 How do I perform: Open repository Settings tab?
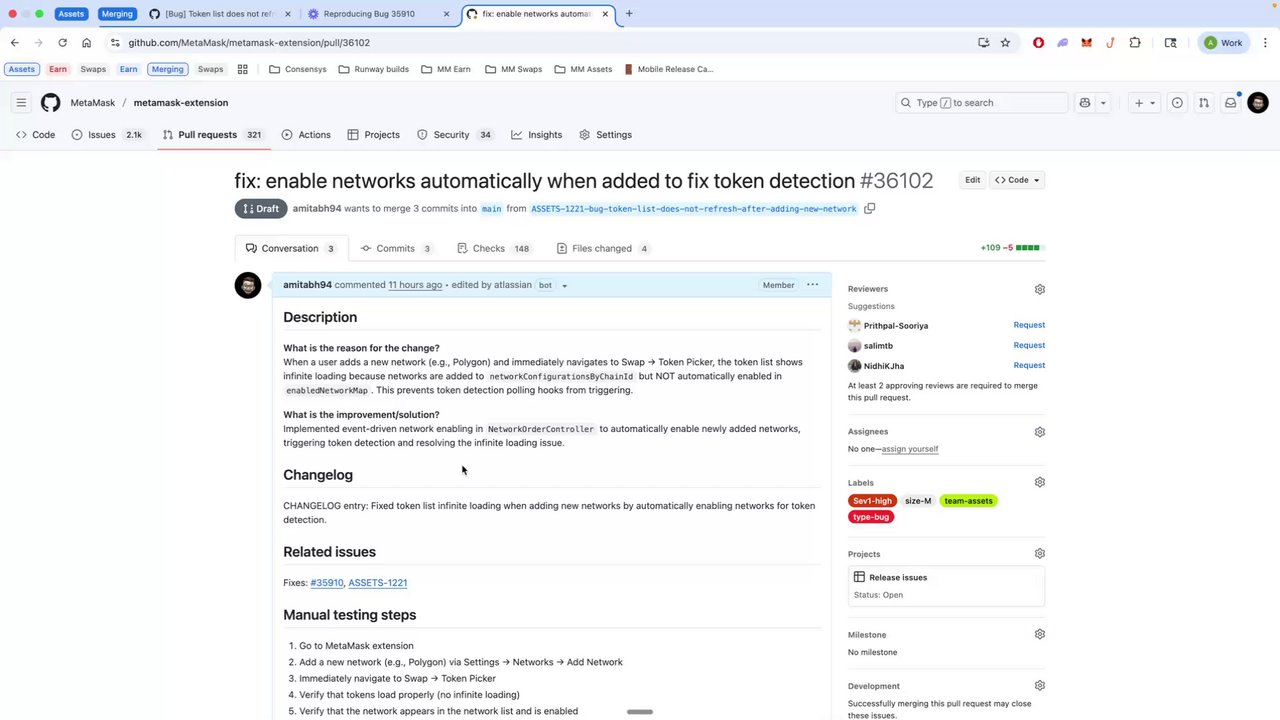coord(605,135)
